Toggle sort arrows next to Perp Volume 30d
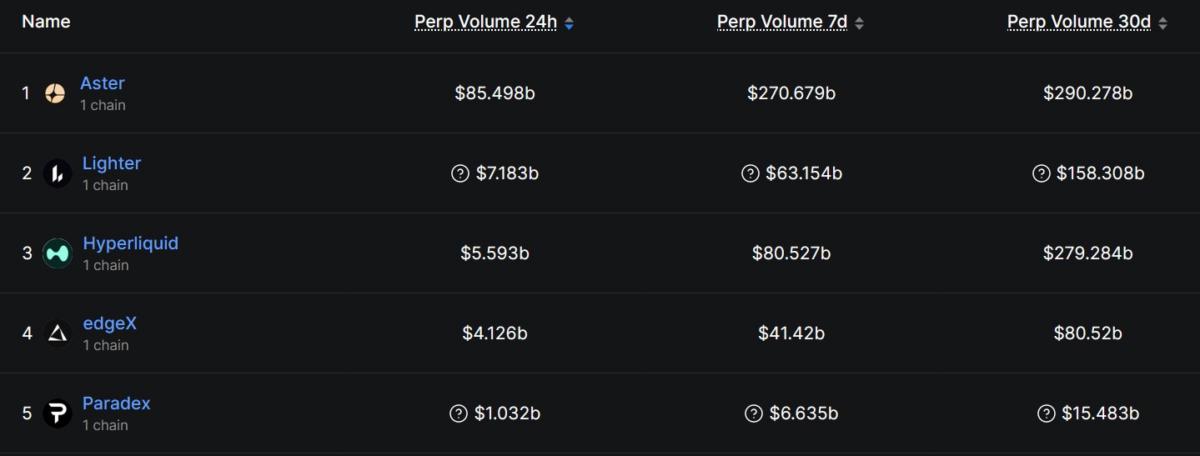 (x=1162, y=23)
